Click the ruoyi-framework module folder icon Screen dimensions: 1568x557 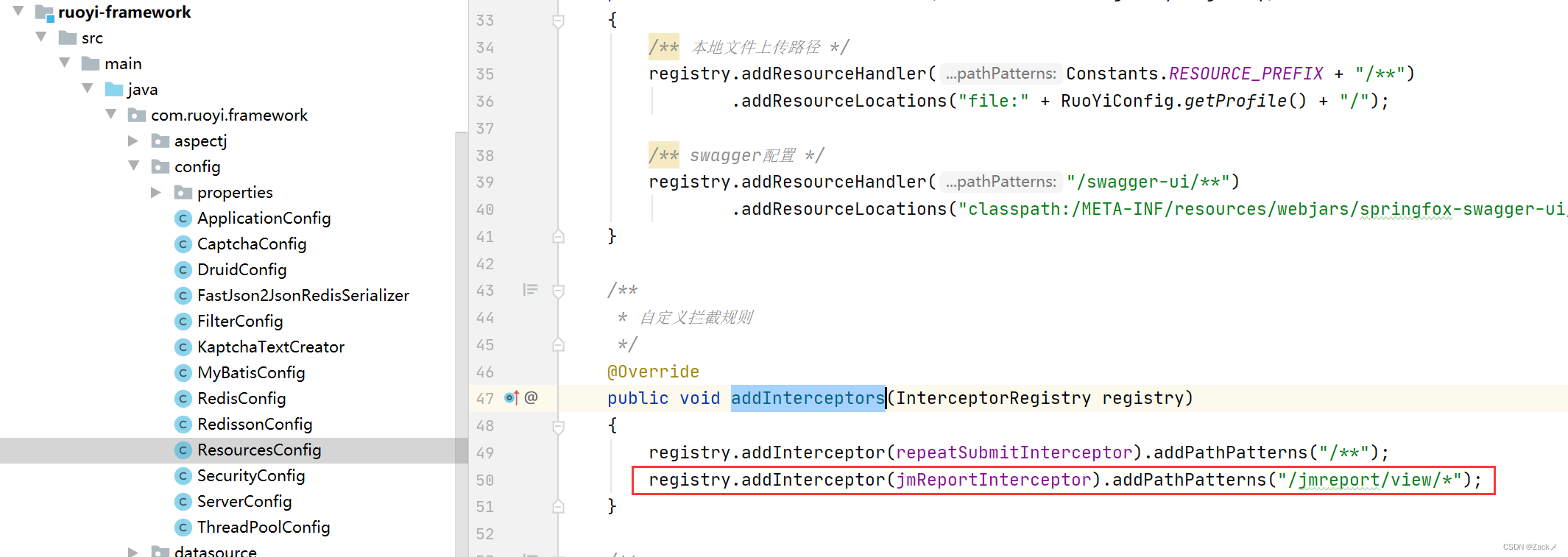[44, 12]
